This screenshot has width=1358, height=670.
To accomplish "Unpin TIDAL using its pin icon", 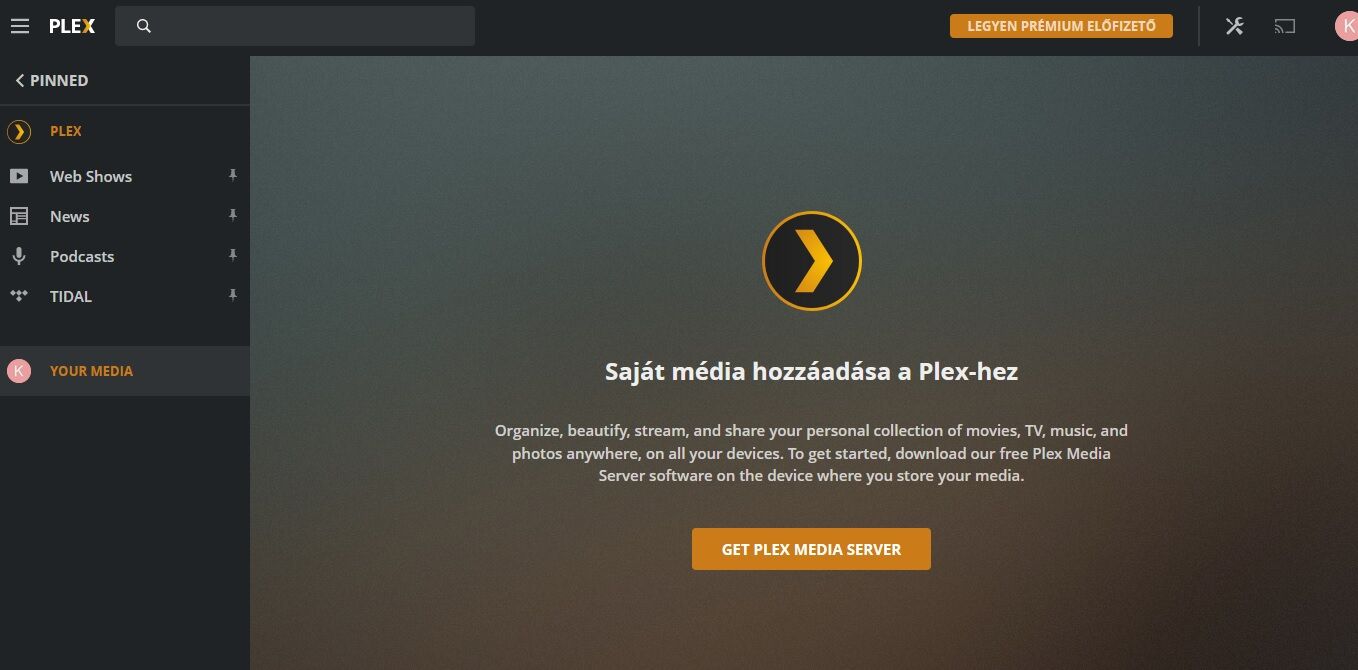I will [x=232, y=295].
